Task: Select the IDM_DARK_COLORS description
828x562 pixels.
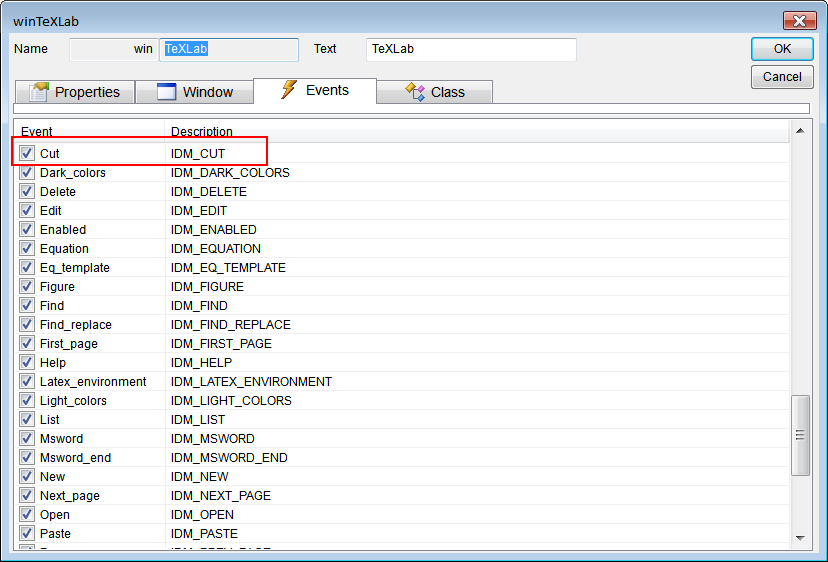Action: tap(230, 173)
